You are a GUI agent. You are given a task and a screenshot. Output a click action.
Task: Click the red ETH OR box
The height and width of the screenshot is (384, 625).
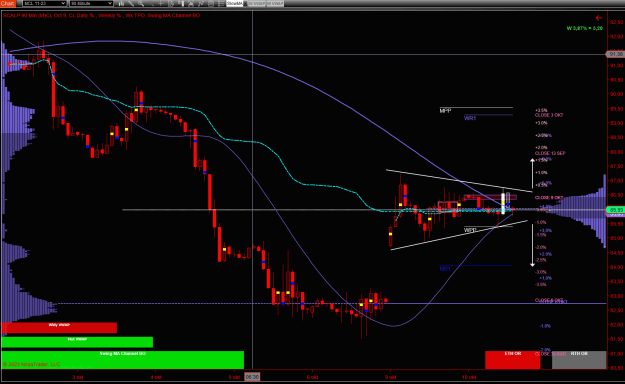(513, 360)
